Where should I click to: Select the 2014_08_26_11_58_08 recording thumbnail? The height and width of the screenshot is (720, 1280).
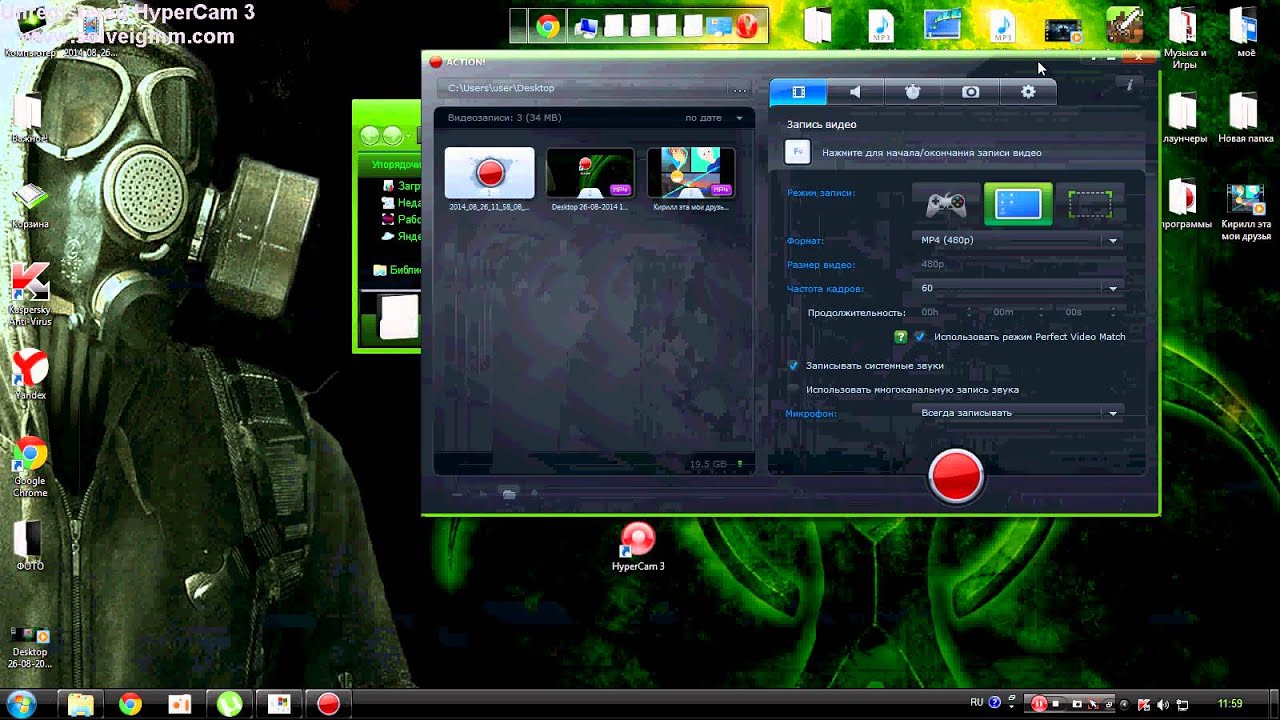pyautogui.click(x=489, y=173)
